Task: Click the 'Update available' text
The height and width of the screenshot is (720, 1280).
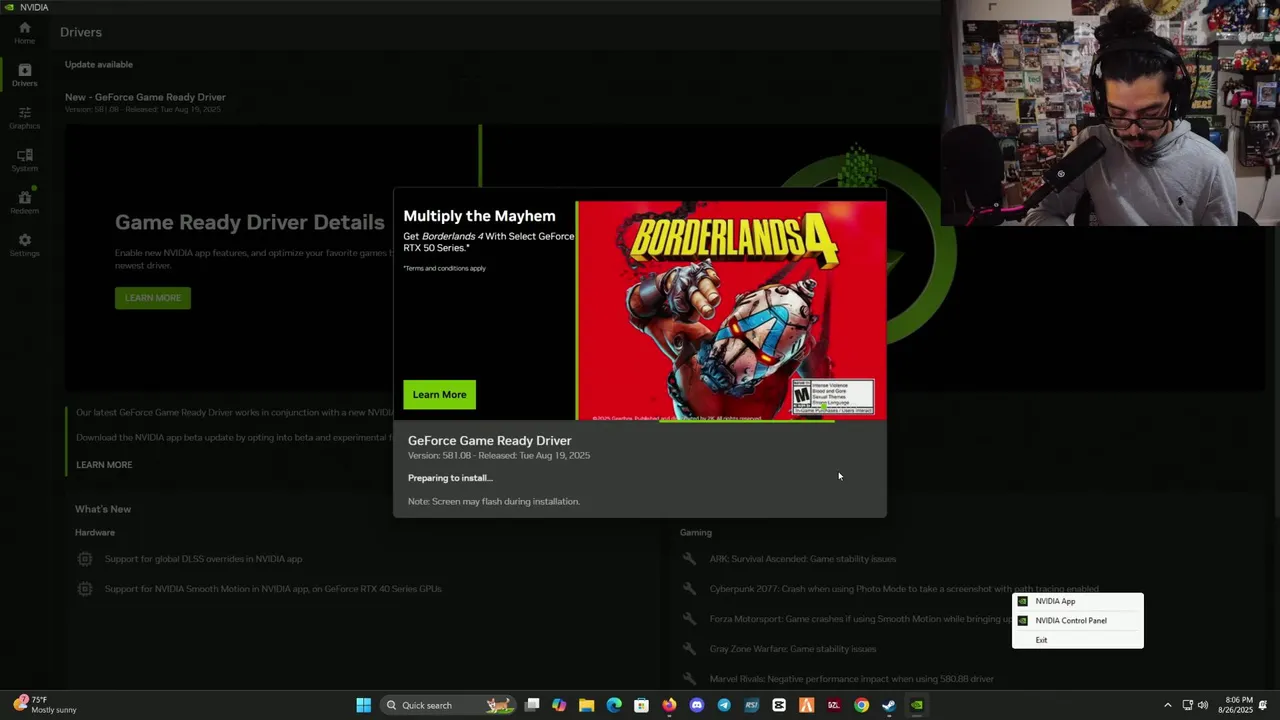Action: (99, 64)
